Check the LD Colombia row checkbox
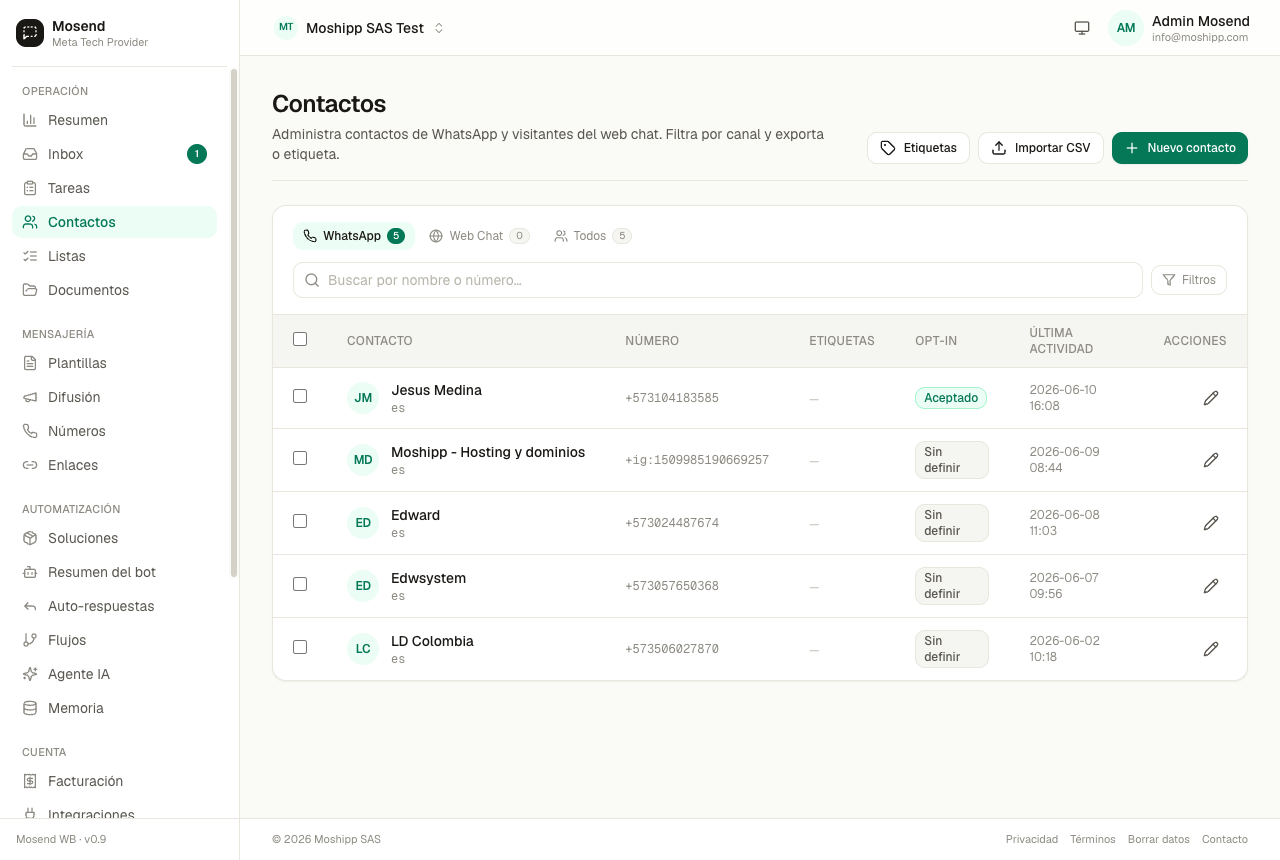The image size is (1280, 860). click(300, 647)
